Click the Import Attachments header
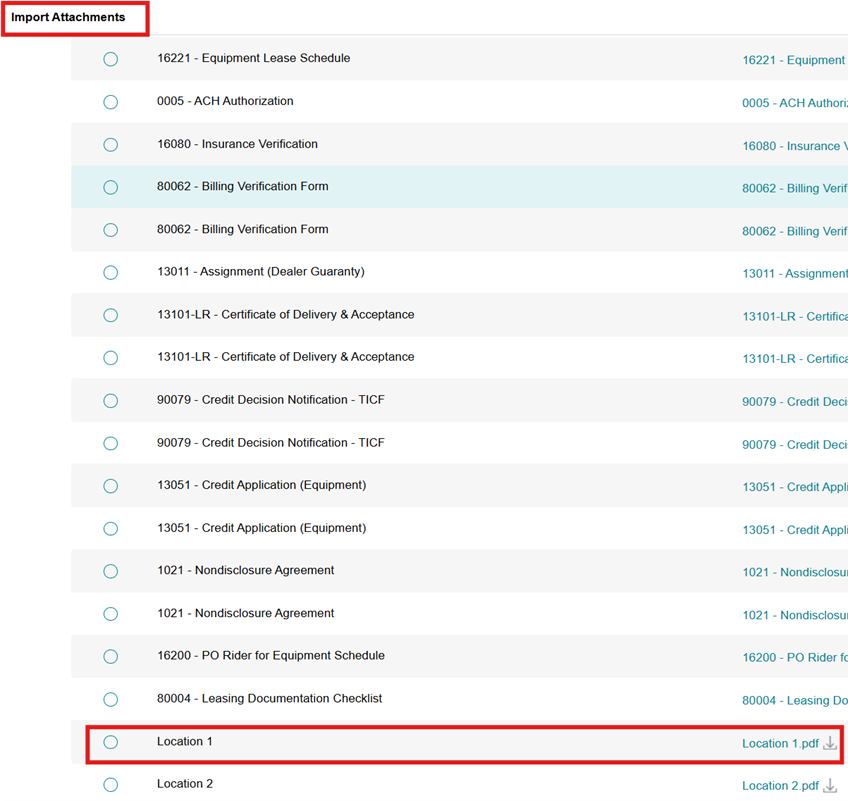This screenshot has height=801, width=848. coord(68,18)
